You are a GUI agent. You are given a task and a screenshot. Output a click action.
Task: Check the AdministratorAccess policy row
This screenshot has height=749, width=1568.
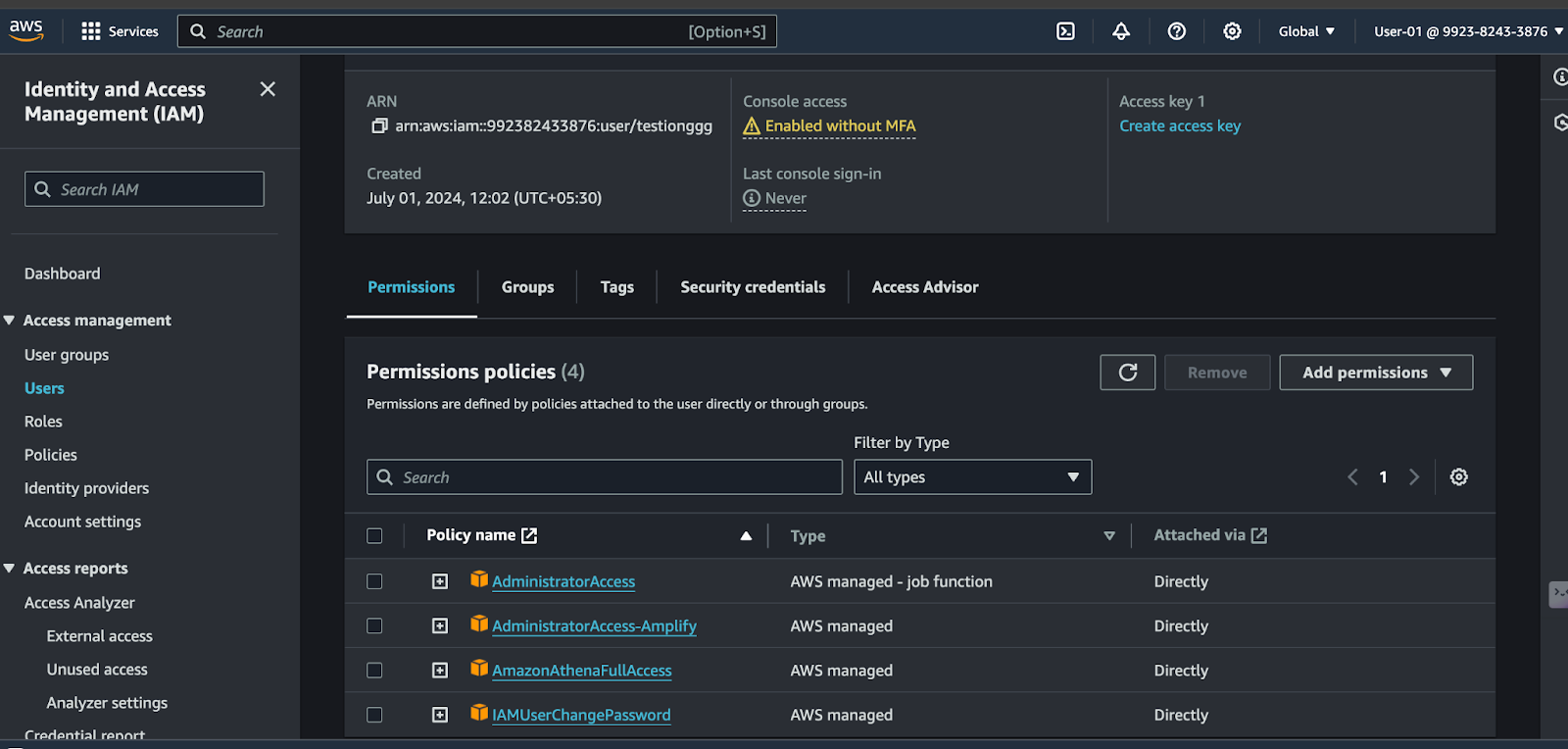[374, 581]
